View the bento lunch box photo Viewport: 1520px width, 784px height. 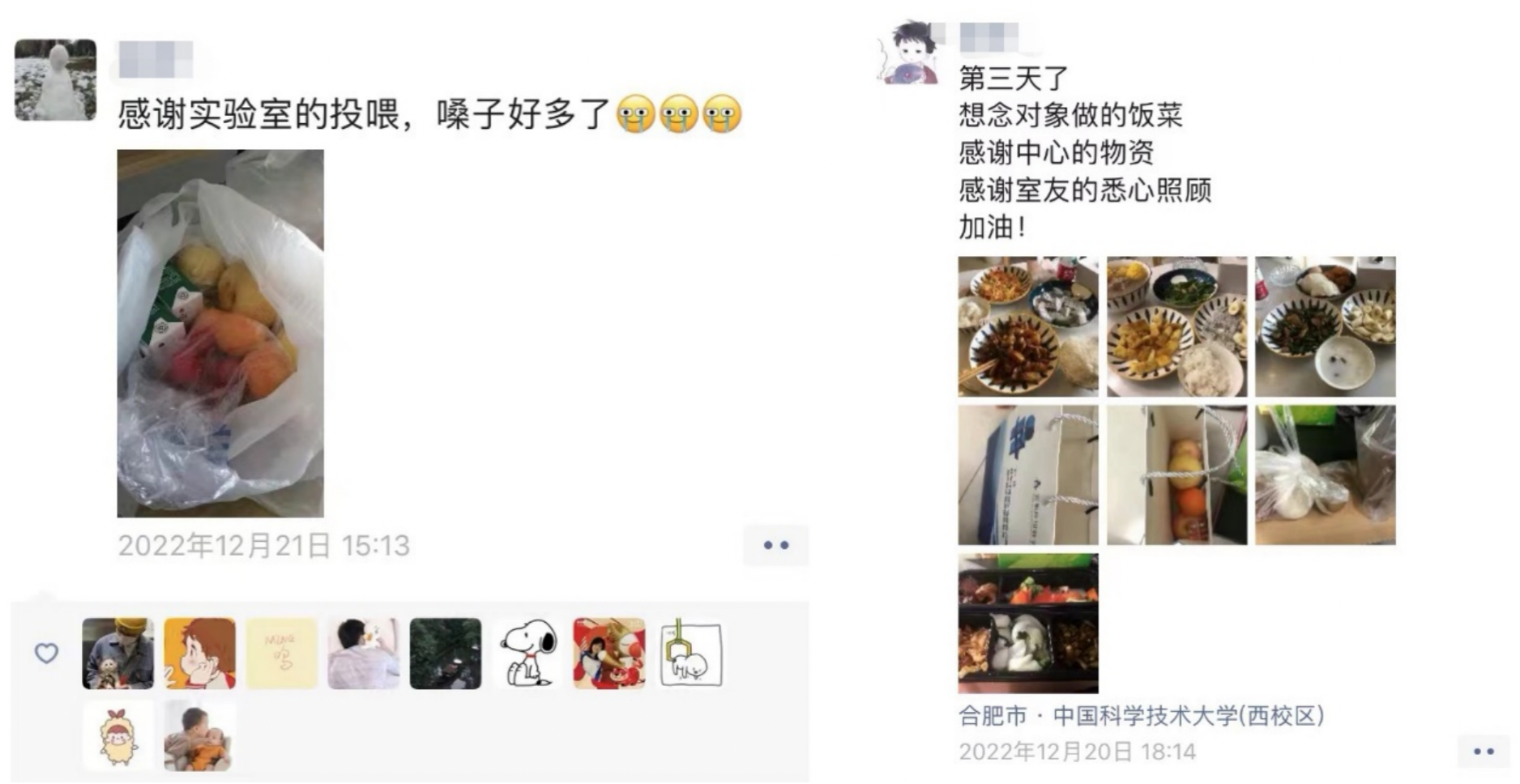1028,623
